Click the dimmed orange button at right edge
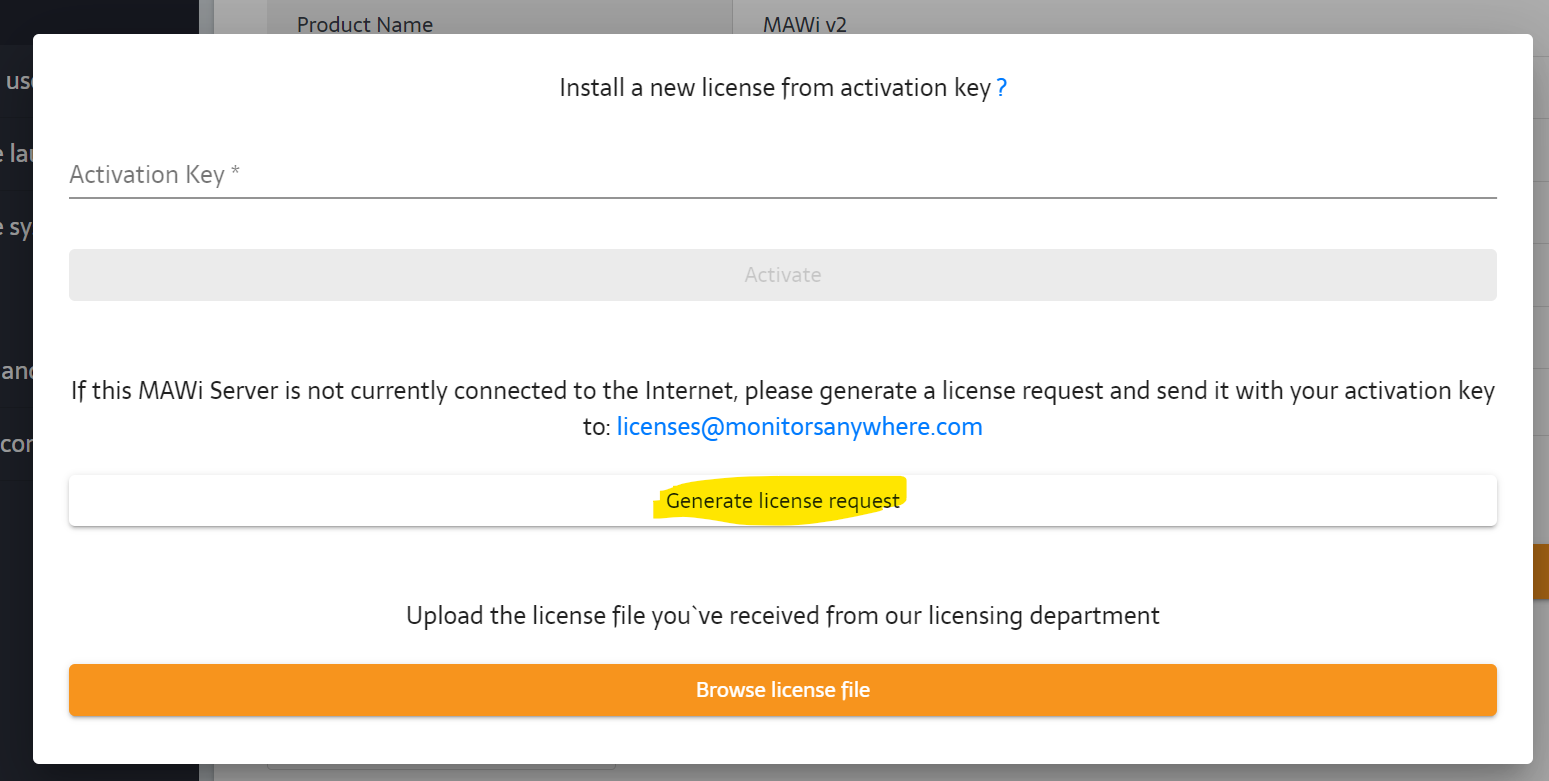 pos(1540,572)
